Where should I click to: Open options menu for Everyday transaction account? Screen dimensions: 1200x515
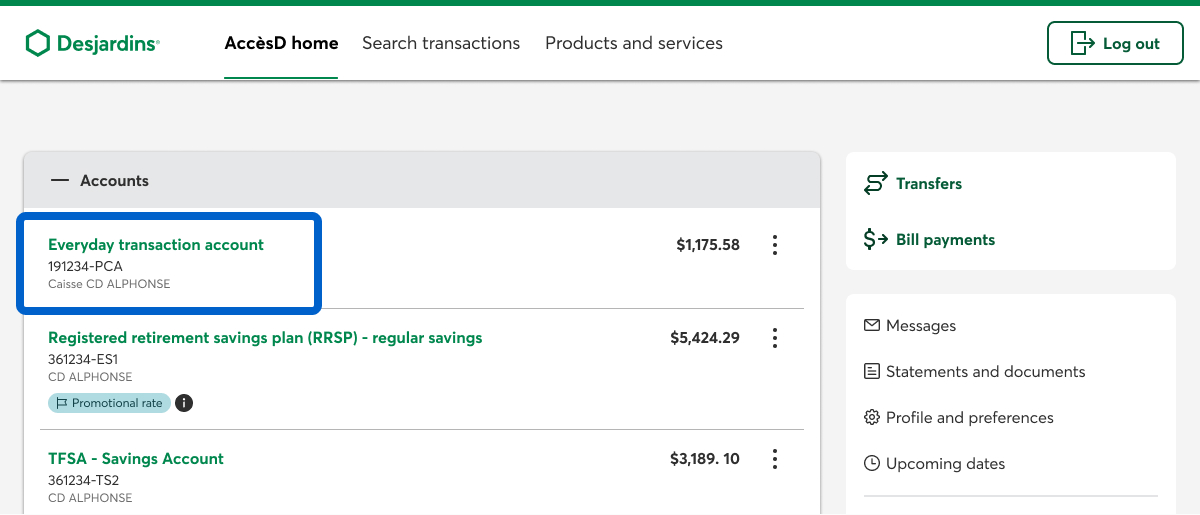point(775,245)
